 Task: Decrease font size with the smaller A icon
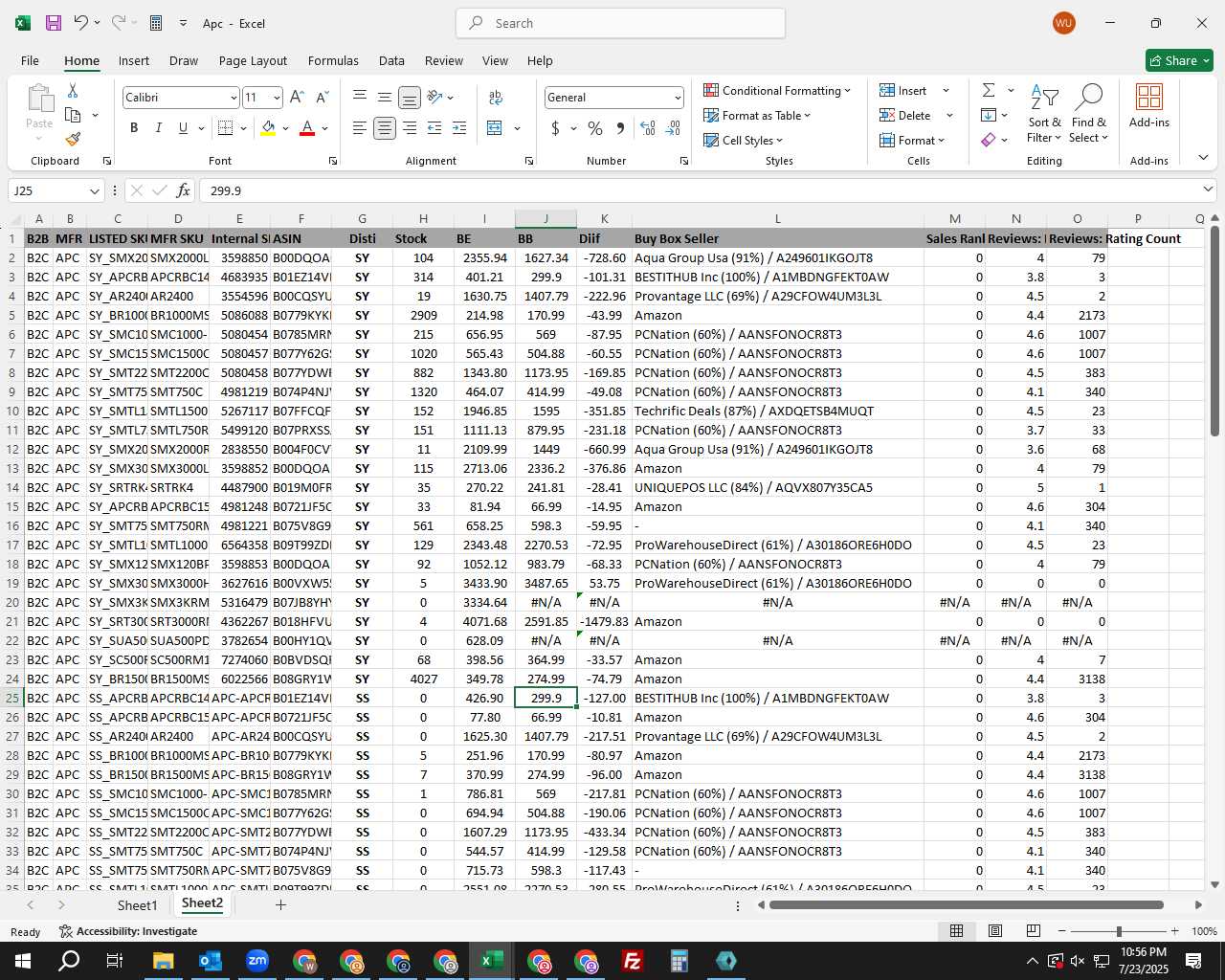[322, 98]
